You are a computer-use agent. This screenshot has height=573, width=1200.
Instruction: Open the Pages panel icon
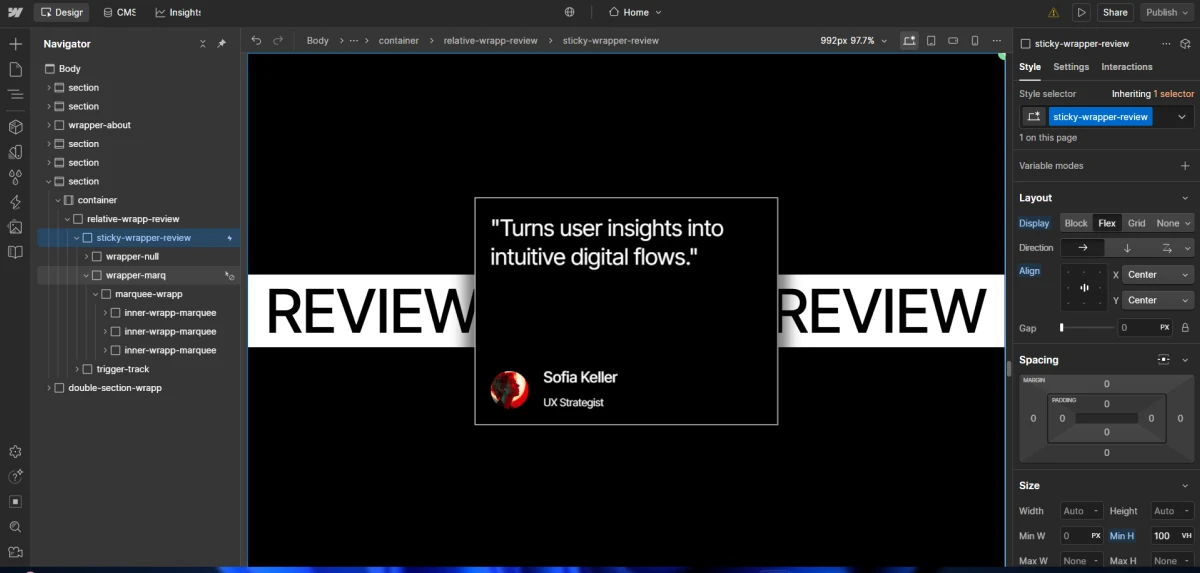click(x=15, y=69)
